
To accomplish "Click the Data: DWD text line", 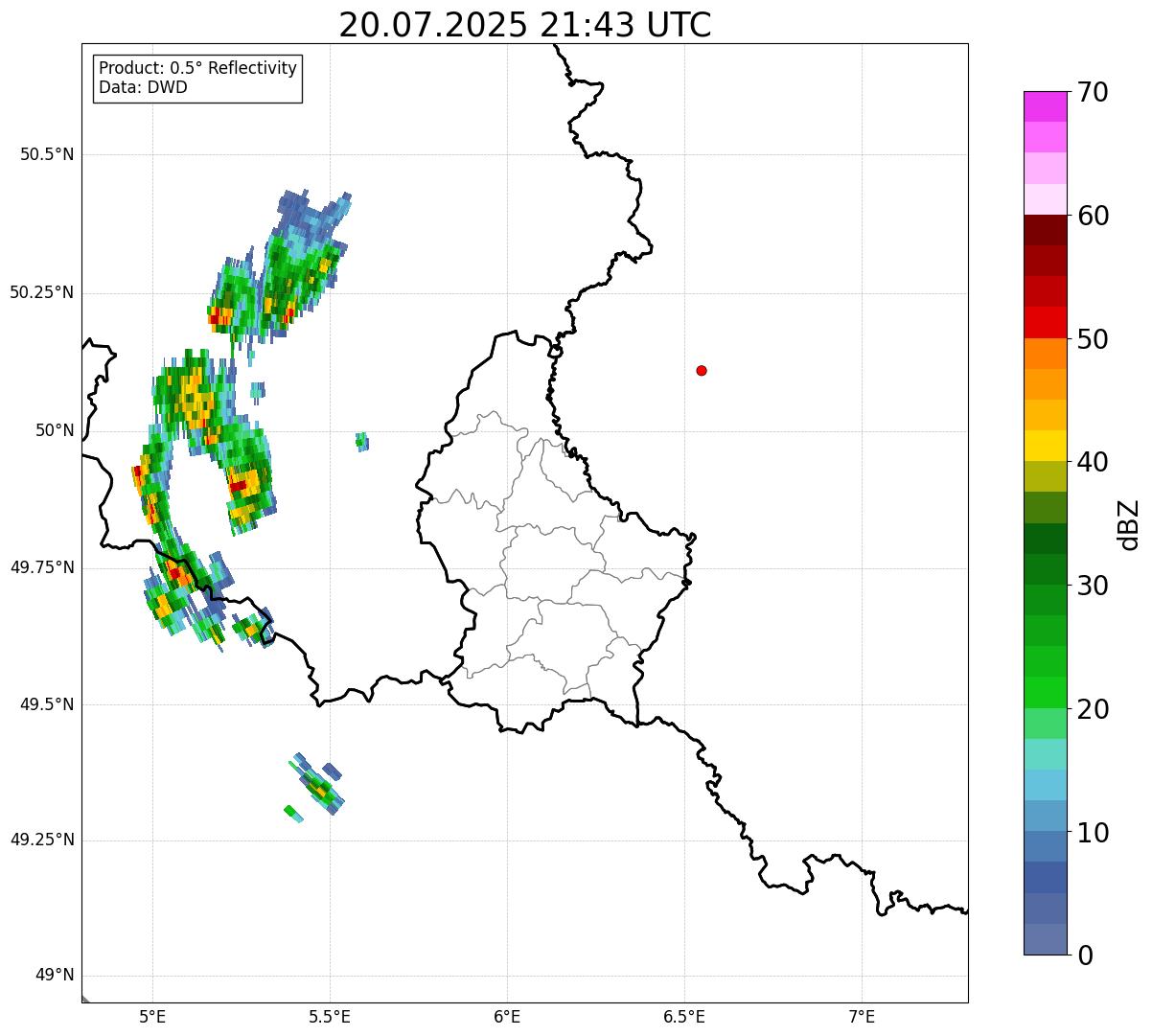I will [x=143, y=87].
